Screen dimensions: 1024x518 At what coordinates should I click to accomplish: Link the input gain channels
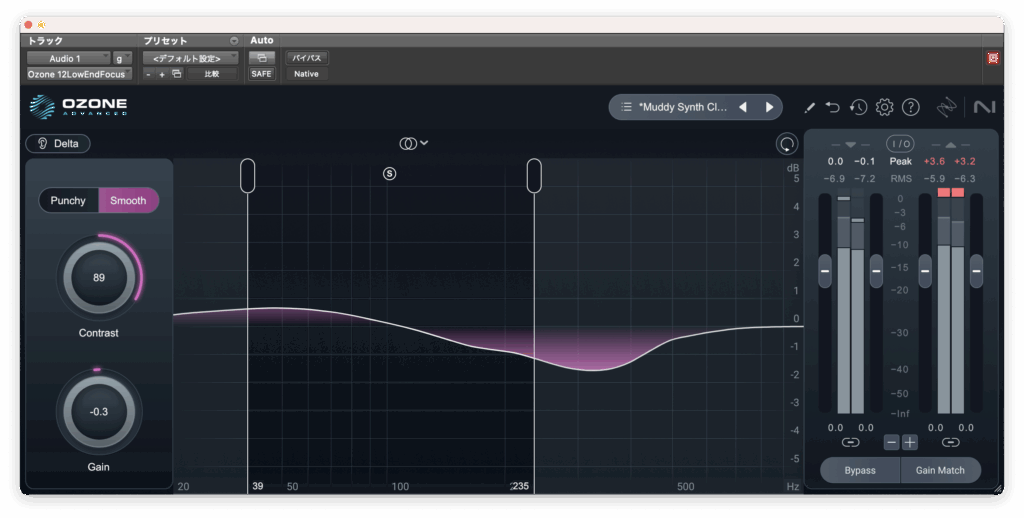(850, 442)
